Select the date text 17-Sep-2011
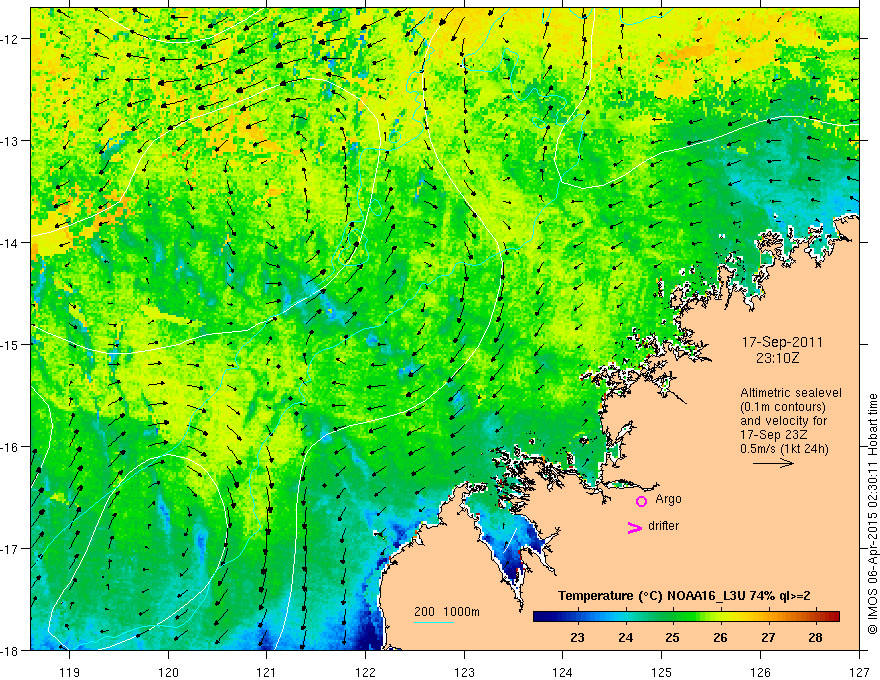The width and height of the screenshot is (880, 680). [x=782, y=342]
